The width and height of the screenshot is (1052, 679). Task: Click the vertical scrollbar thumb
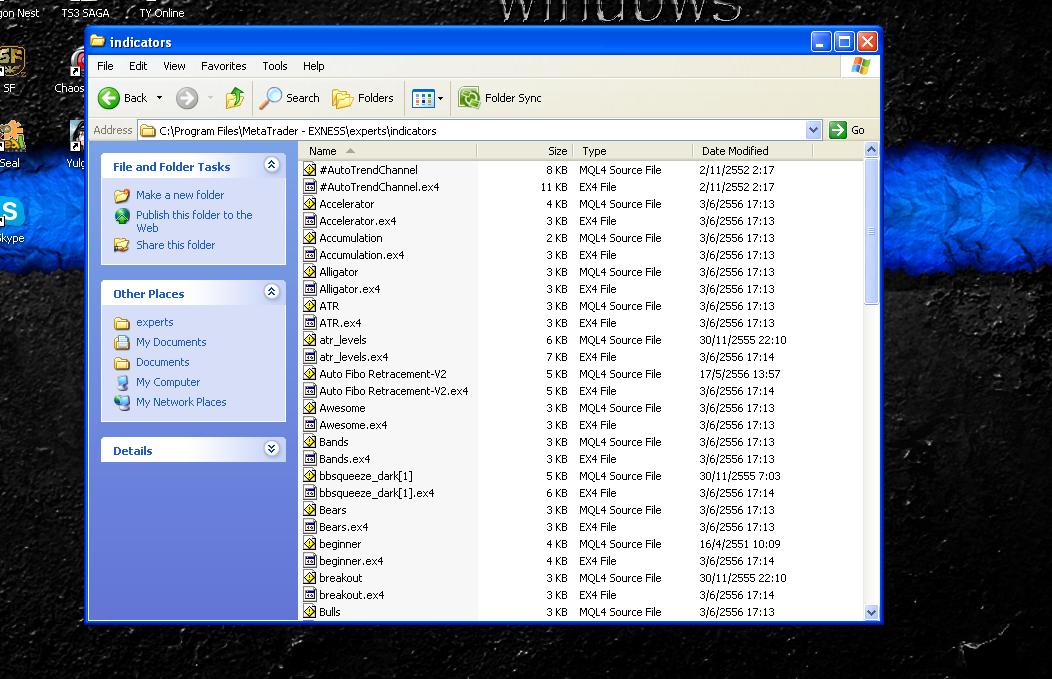click(871, 231)
